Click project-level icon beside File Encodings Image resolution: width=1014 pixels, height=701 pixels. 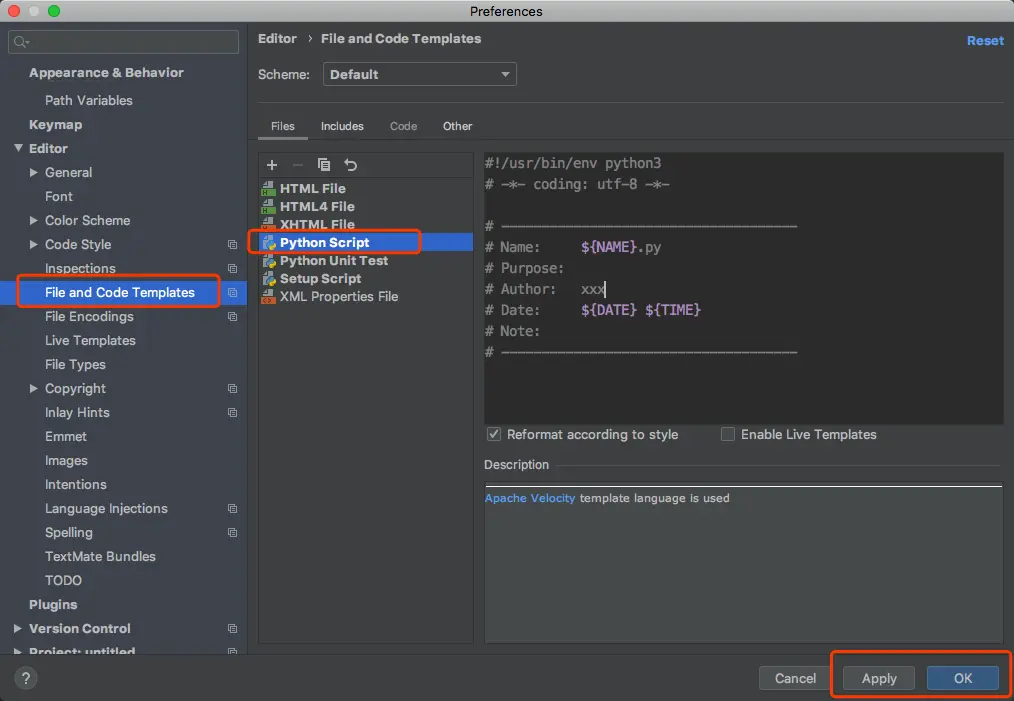pyautogui.click(x=233, y=317)
